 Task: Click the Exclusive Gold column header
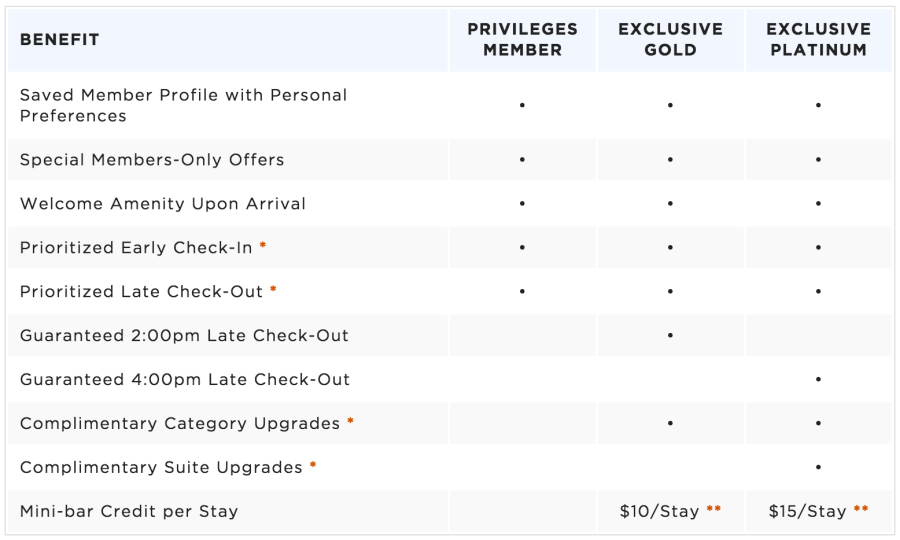coord(670,40)
